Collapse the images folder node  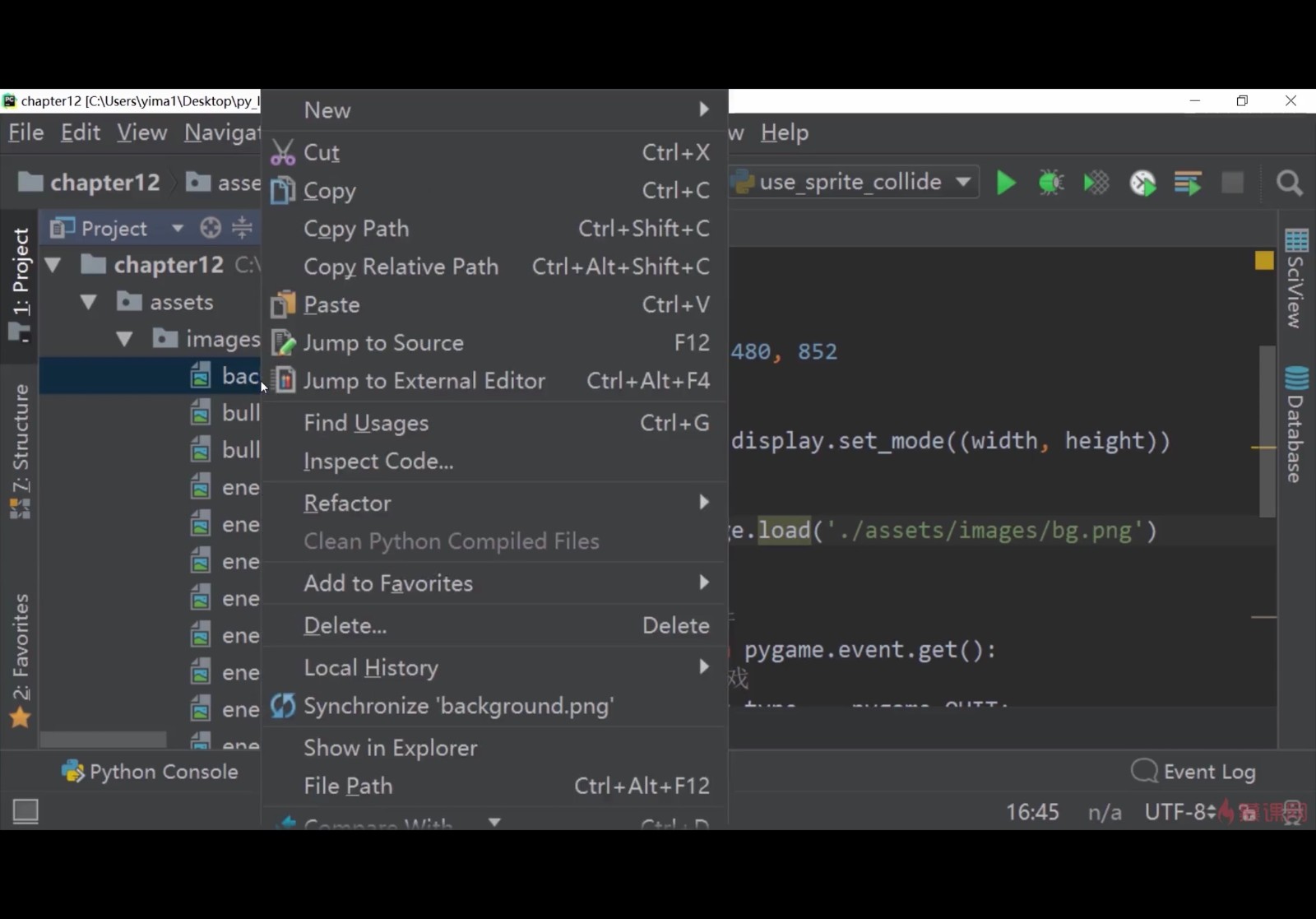tap(124, 339)
